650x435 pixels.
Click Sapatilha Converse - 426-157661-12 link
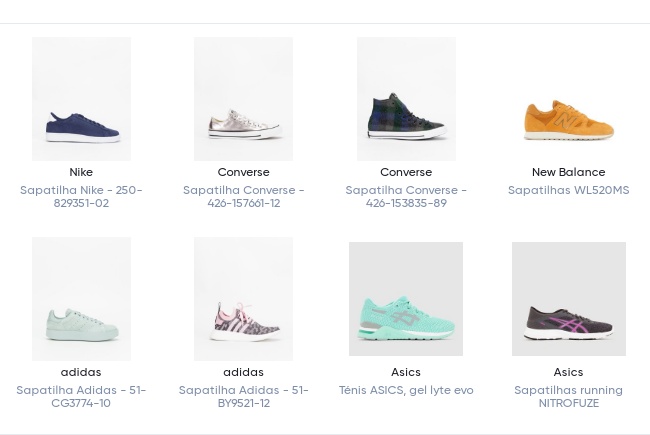[243, 197]
